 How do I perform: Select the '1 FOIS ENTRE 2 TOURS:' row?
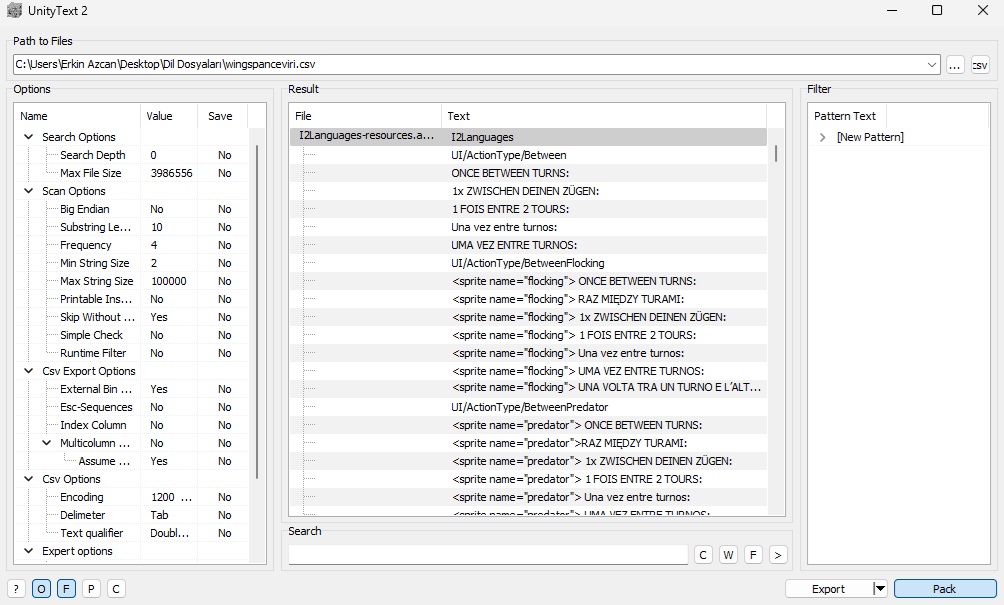tap(528, 209)
